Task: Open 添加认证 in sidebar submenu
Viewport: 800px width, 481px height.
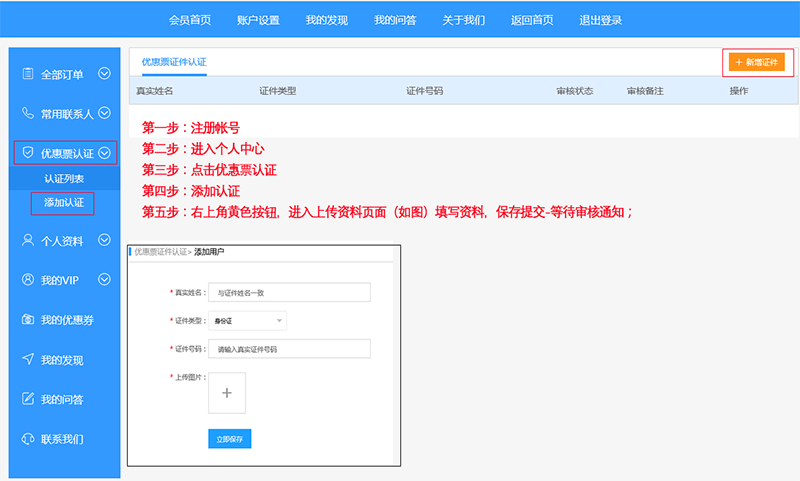Action: [x=64, y=203]
